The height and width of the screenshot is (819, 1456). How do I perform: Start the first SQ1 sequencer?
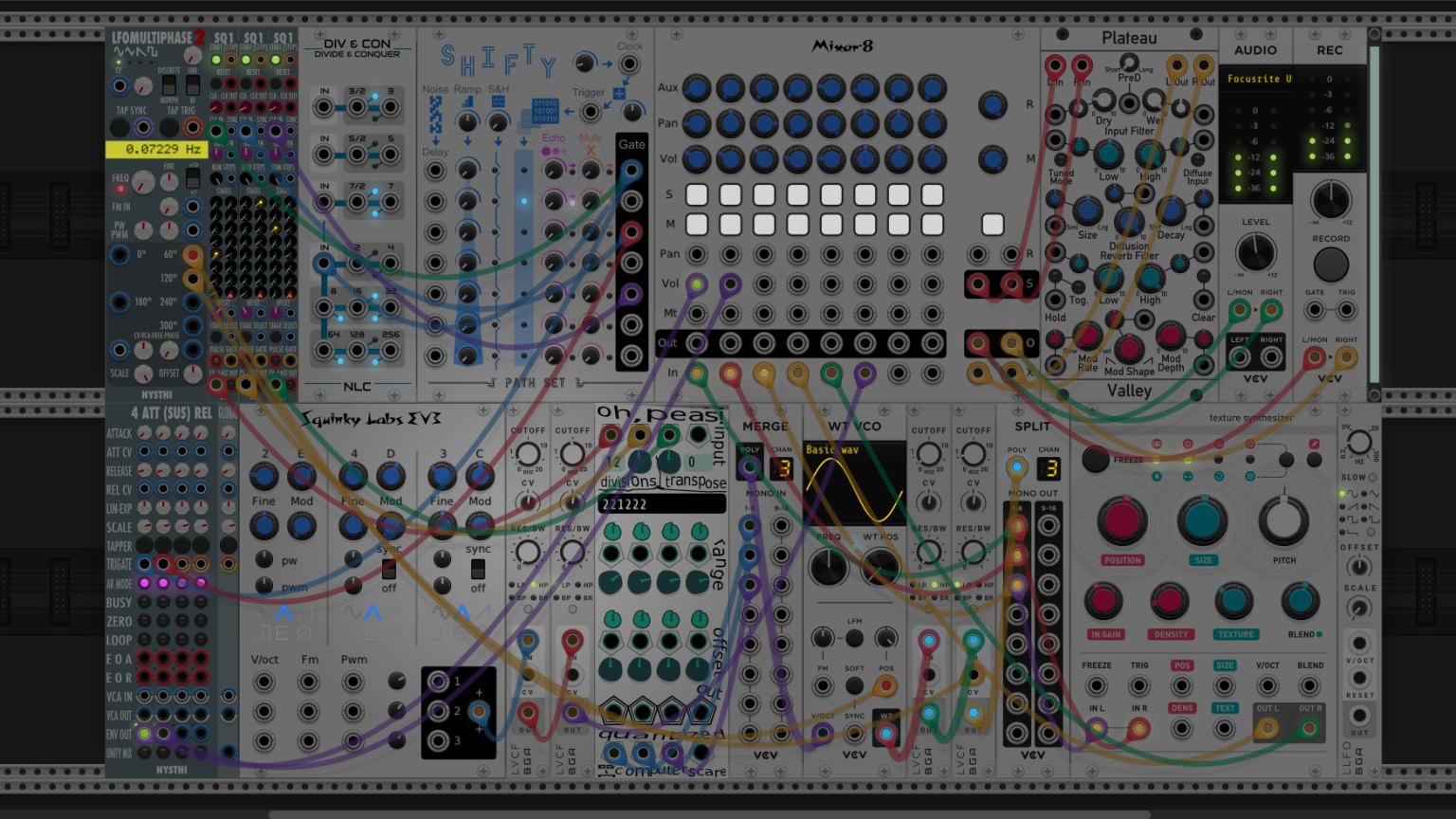coord(216,60)
